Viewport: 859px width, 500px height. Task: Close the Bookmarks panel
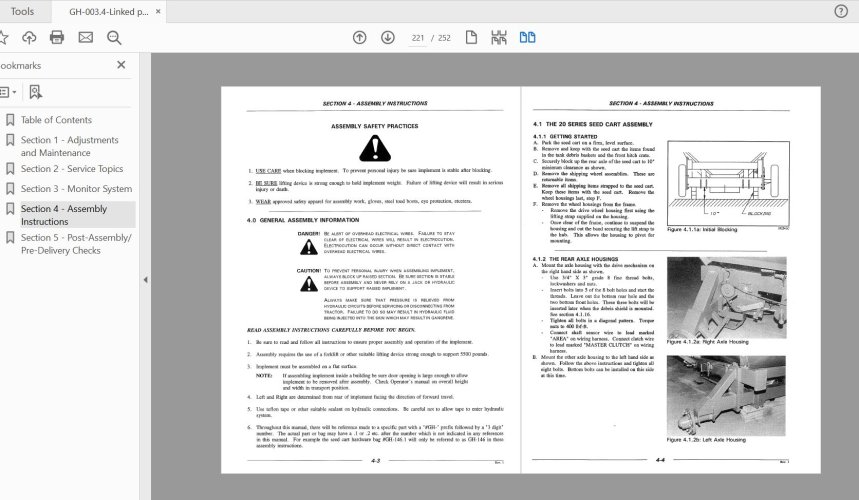click(121, 65)
